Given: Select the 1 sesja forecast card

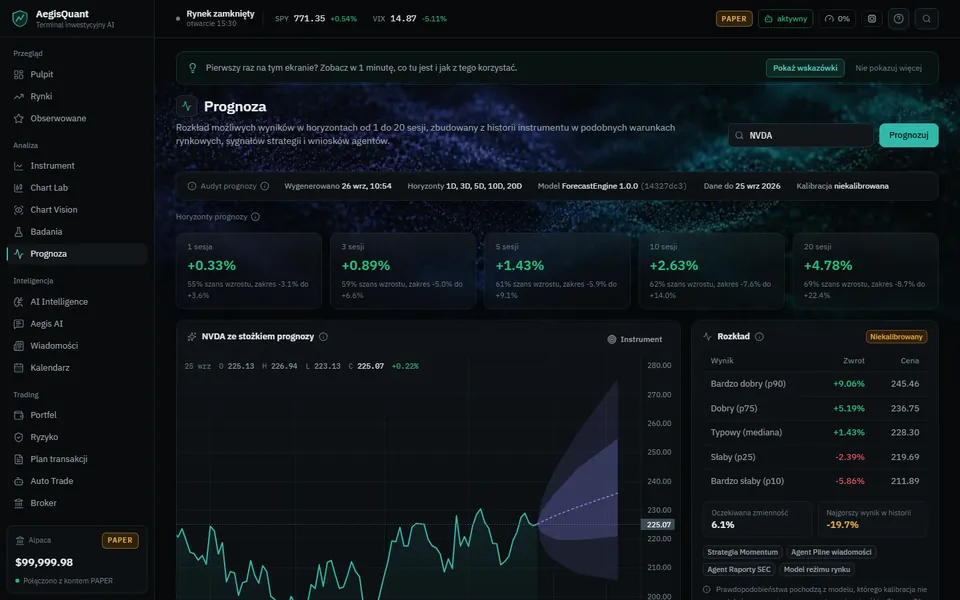Looking at the screenshot, I should (x=249, y=271).
